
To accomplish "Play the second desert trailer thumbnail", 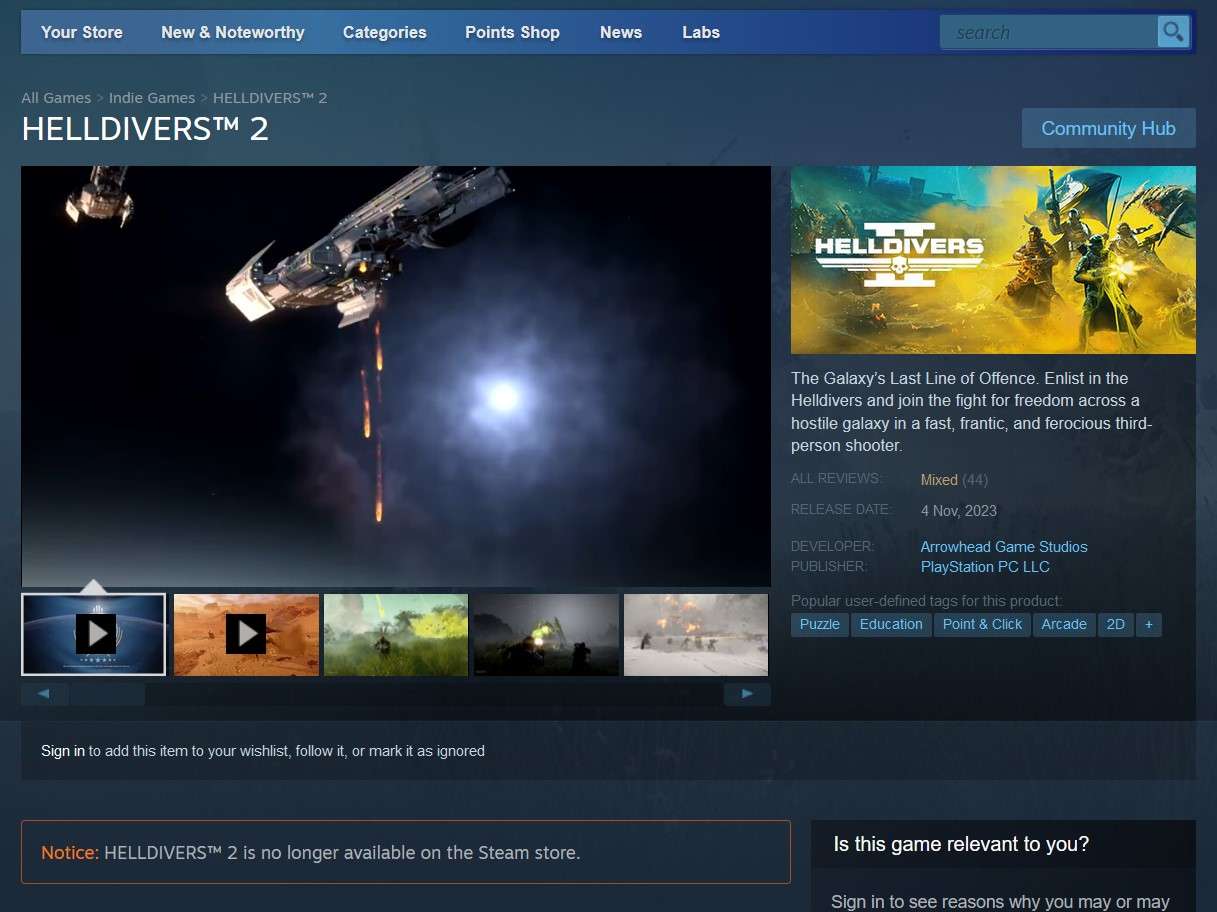I will click(246, 634).
